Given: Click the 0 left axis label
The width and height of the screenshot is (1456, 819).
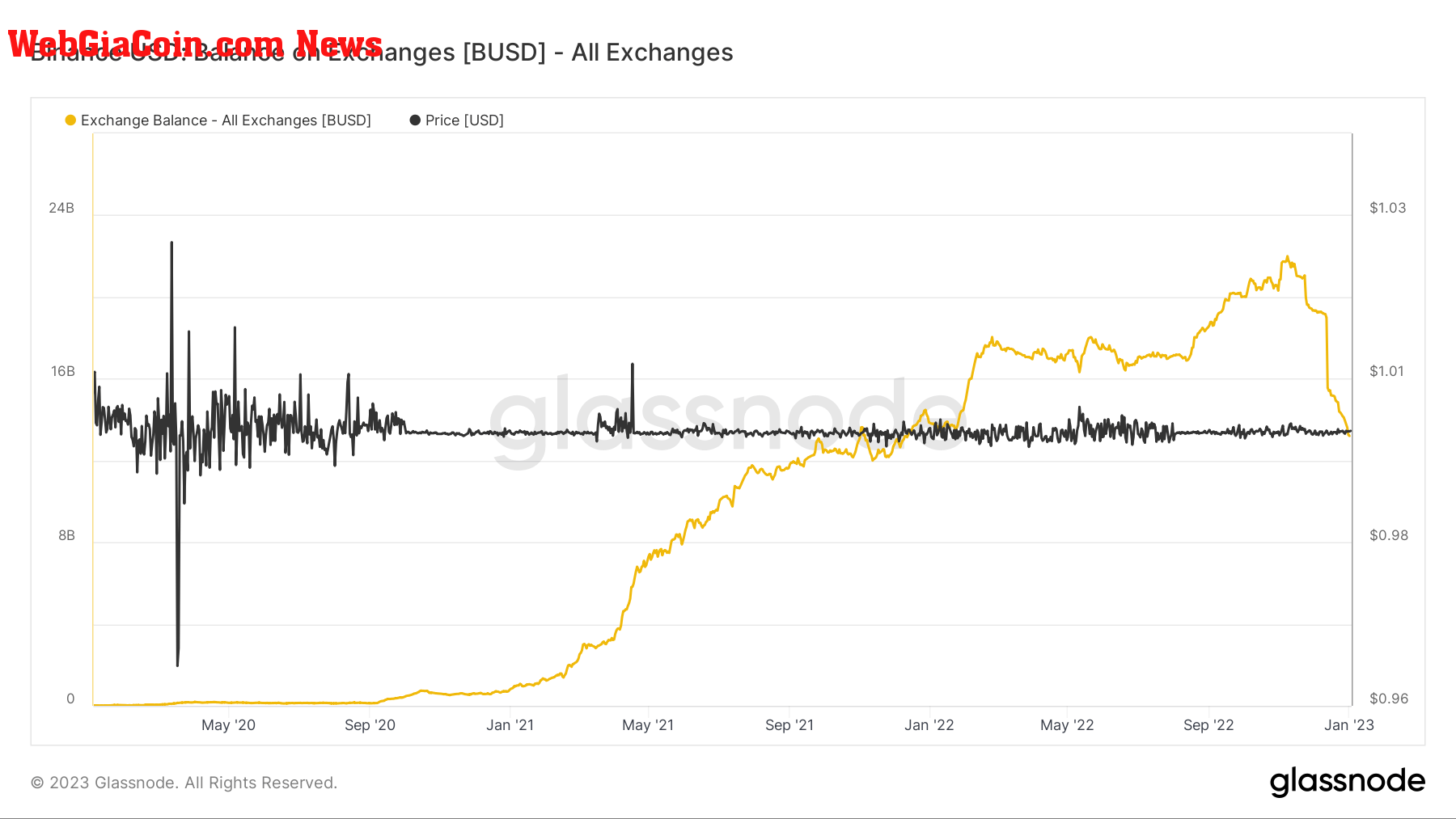Looking at the screenshot, I should coord(70,699).
